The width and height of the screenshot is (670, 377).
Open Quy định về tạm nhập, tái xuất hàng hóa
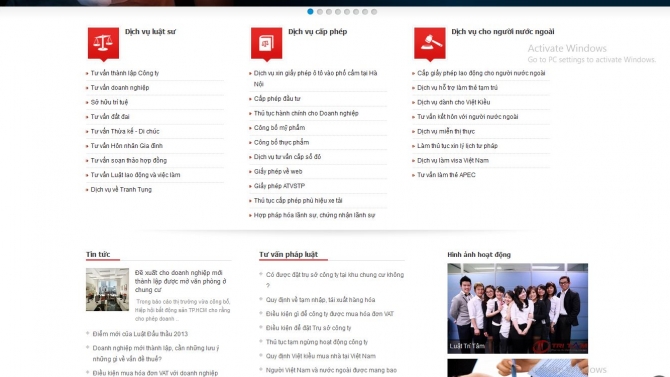(x=320, y=300)
